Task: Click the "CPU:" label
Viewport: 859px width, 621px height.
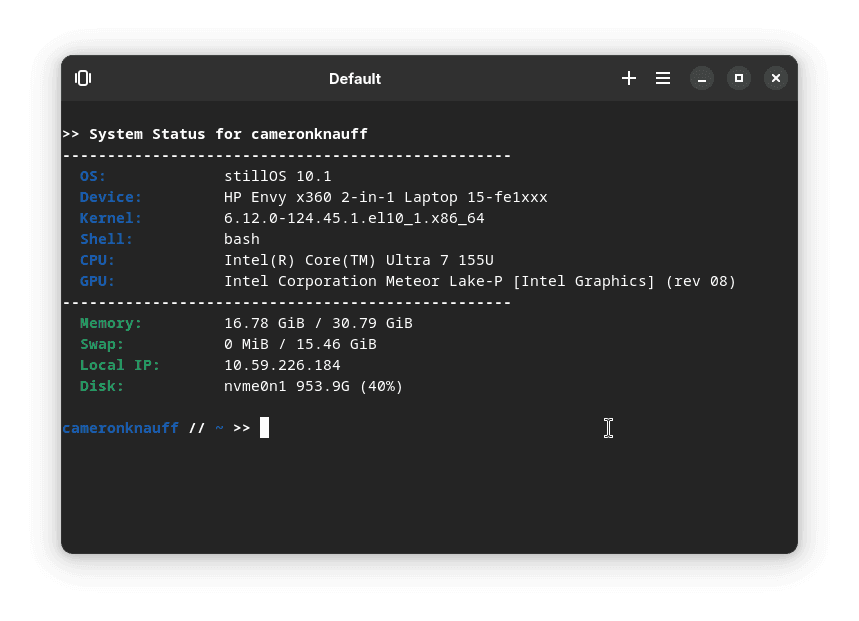Action: point(97,260)
